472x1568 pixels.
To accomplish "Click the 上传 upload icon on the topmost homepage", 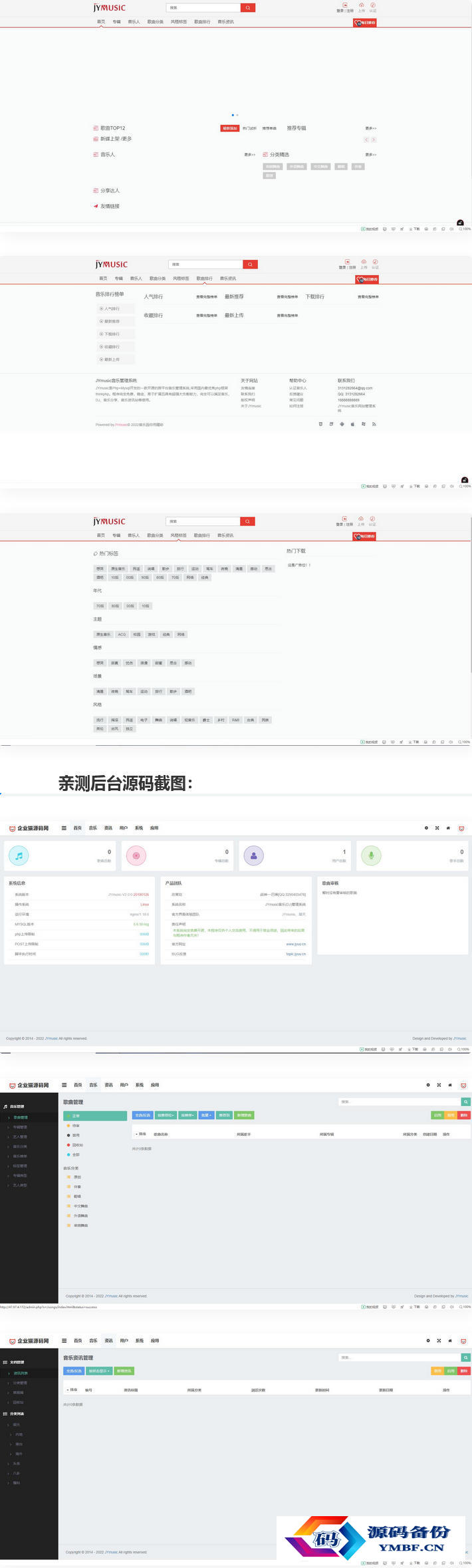I will [362, 5].
